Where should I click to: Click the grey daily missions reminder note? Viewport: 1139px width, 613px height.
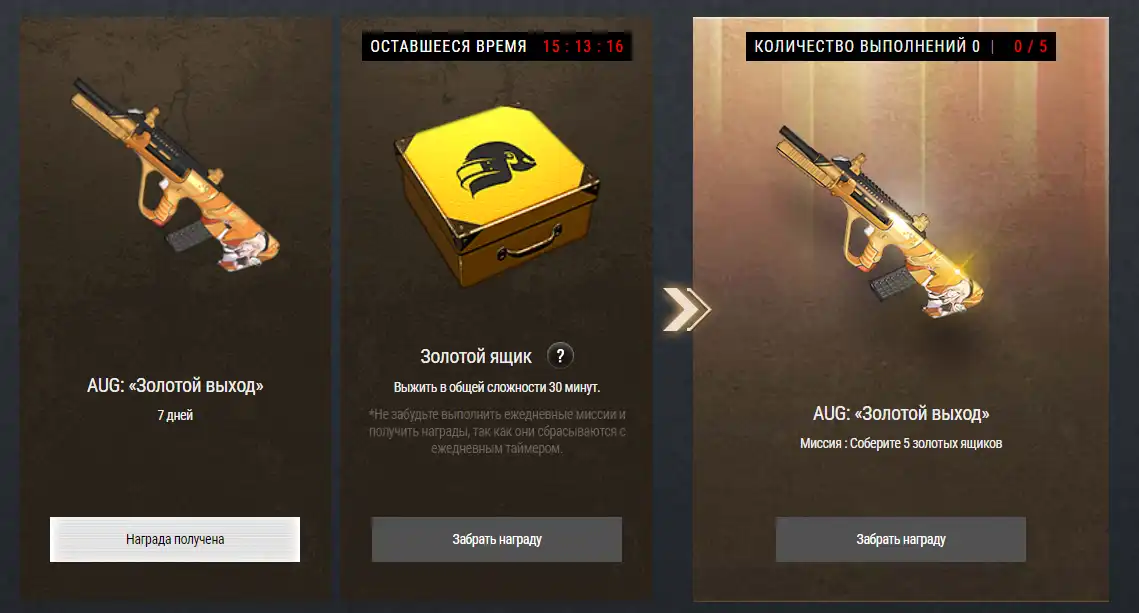(x=497, y=431)
